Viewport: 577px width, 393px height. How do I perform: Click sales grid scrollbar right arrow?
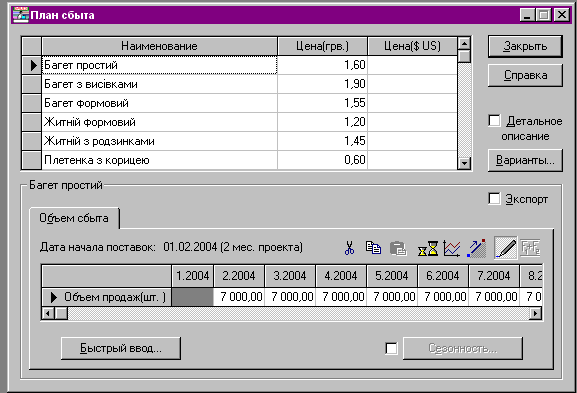tap(535, 313)
